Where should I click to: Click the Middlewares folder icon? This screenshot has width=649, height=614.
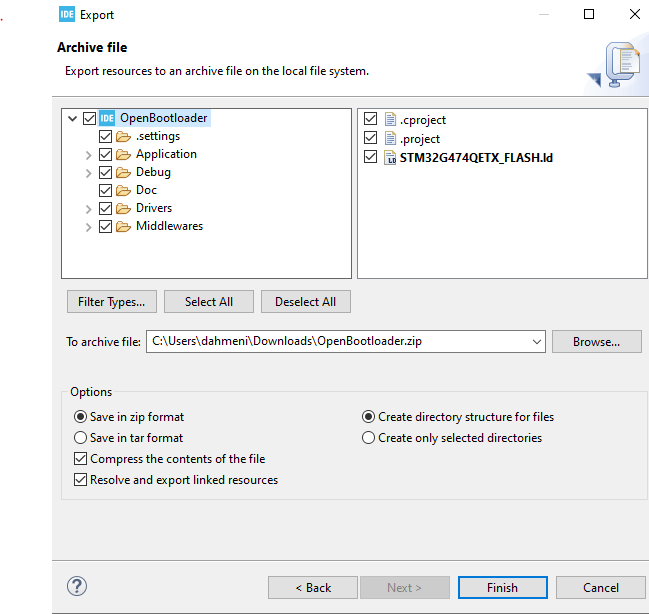[x=123, y=226]
